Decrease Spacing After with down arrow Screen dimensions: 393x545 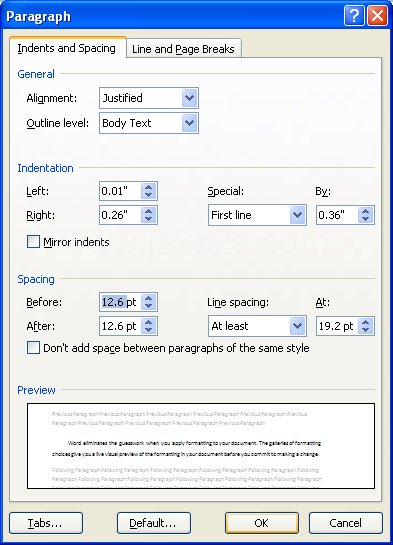(149, 330)
